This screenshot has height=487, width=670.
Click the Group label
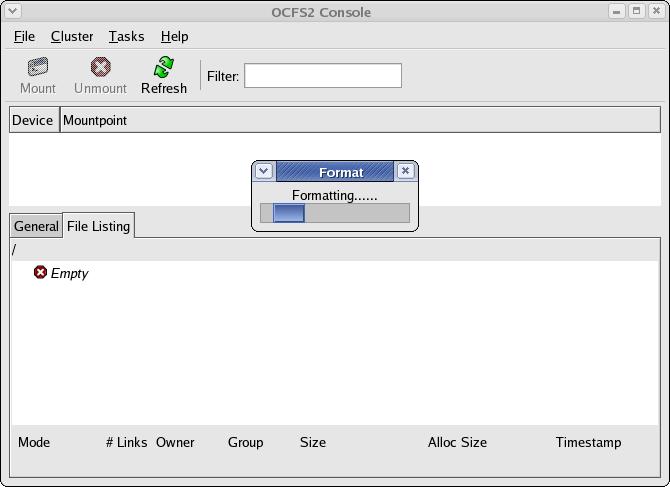[x=245, y=442]
